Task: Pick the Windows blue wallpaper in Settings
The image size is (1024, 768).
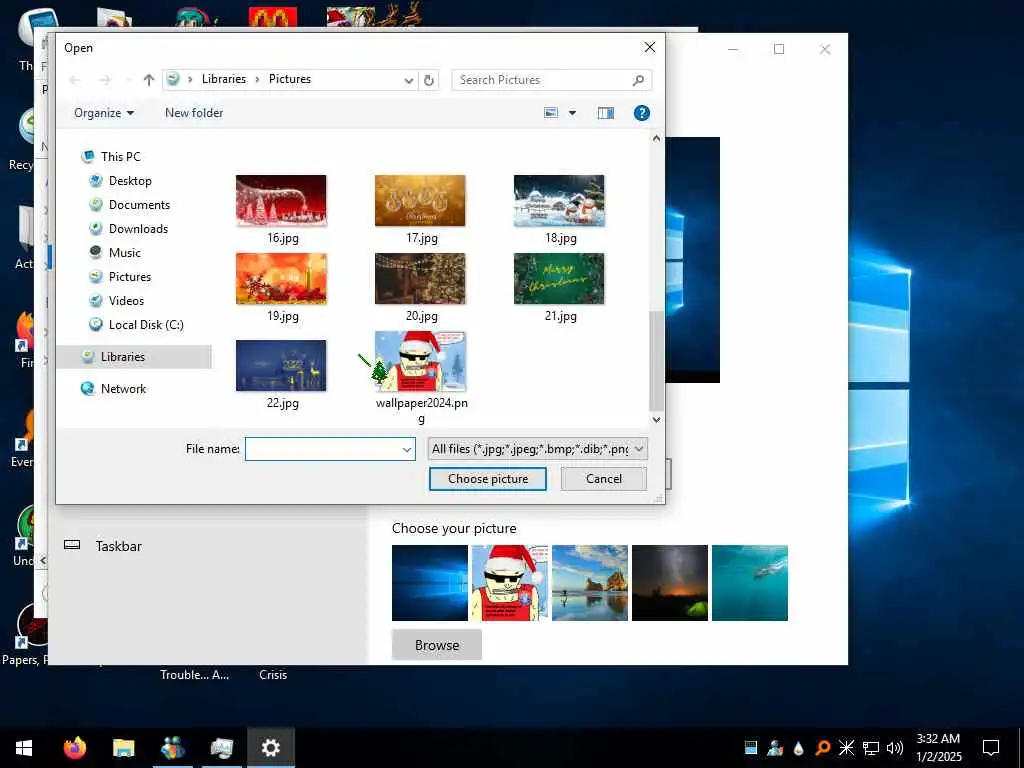Action: 430,583
